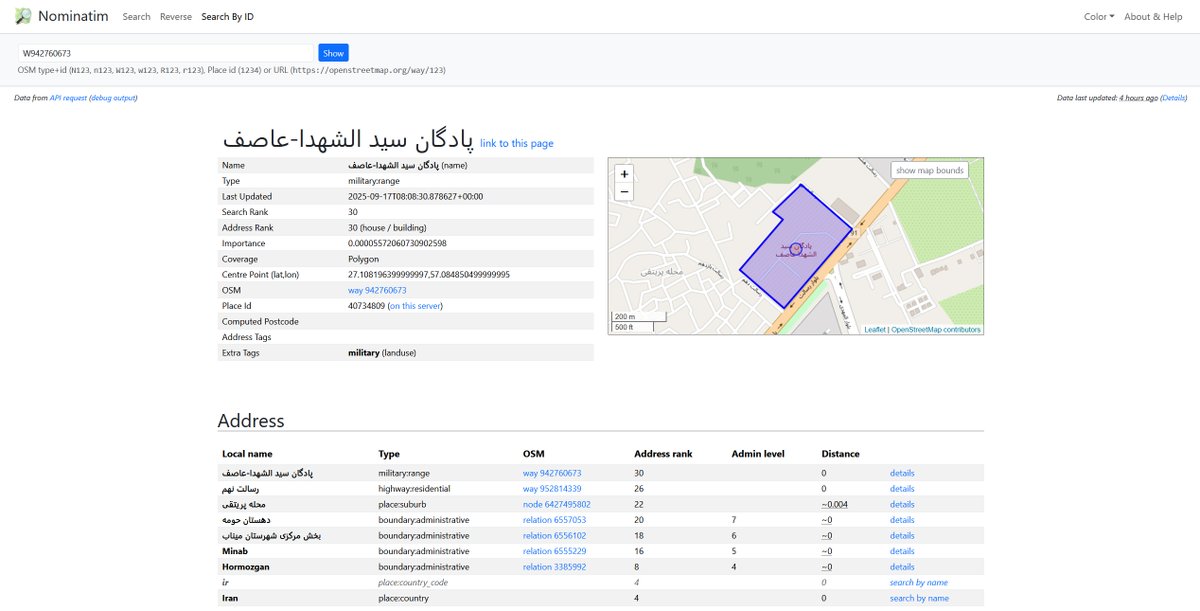
Task: Click the Nominatim logo icon
Action: pyautogui.click(x=23, y=16)
